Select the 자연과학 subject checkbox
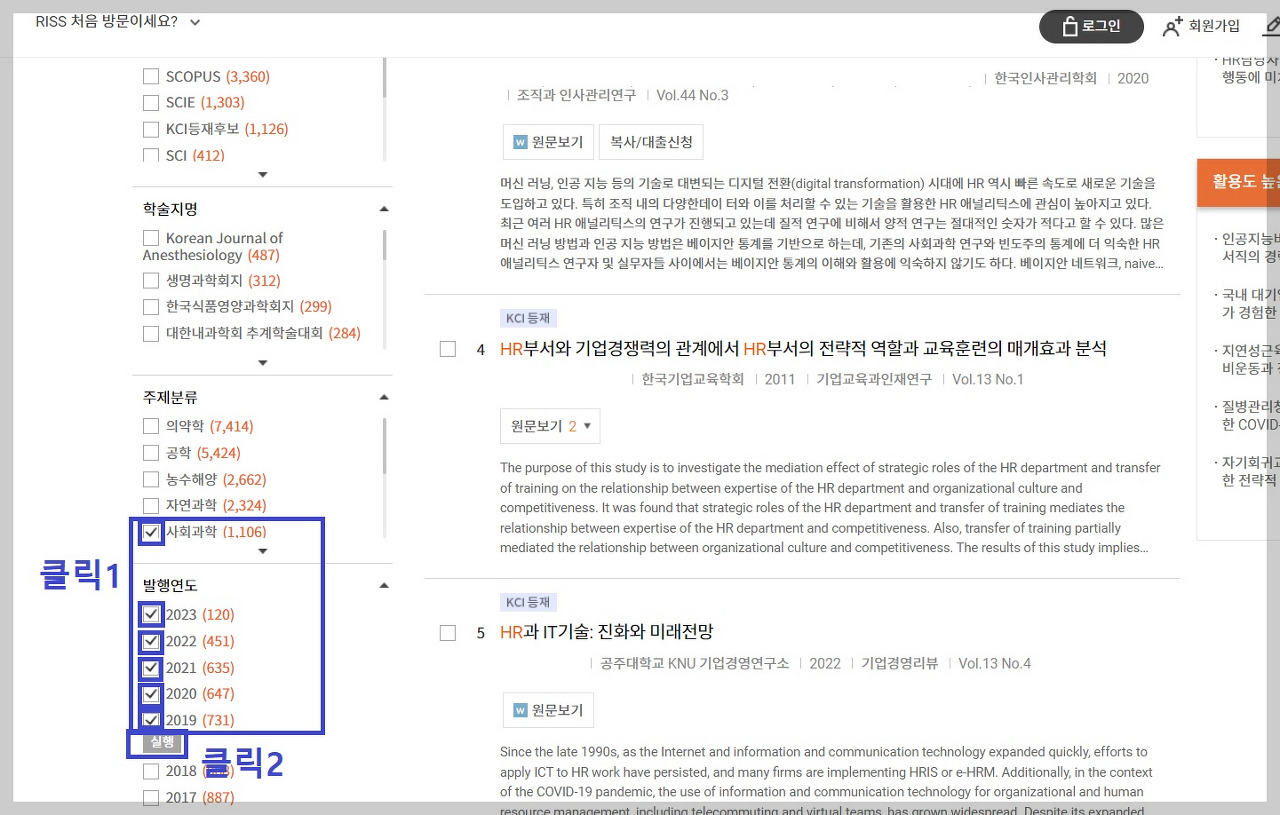The height and width of the screenshot is (815, 1280). coord(151,505)
